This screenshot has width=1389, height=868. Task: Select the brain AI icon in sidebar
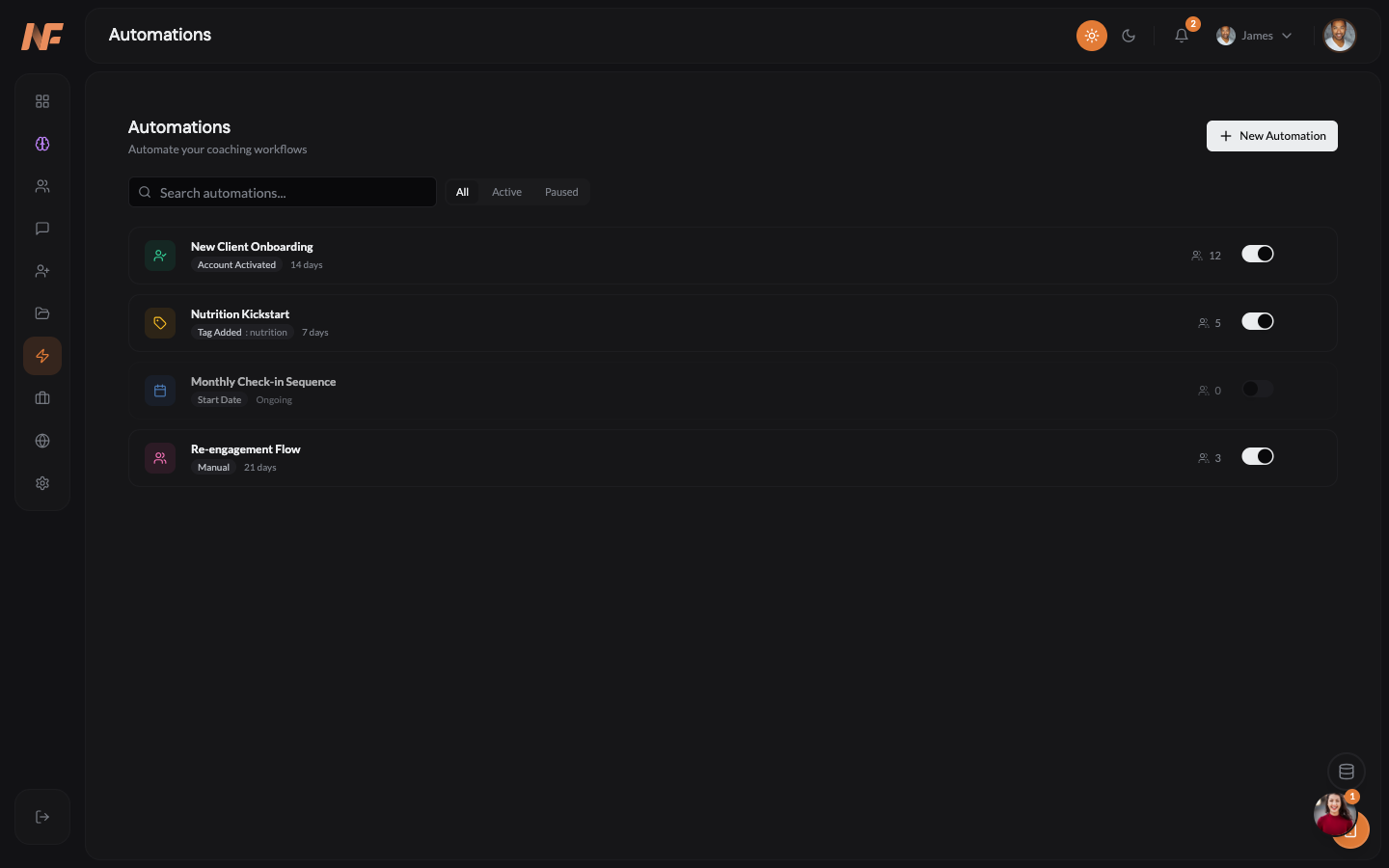(42, 144)
